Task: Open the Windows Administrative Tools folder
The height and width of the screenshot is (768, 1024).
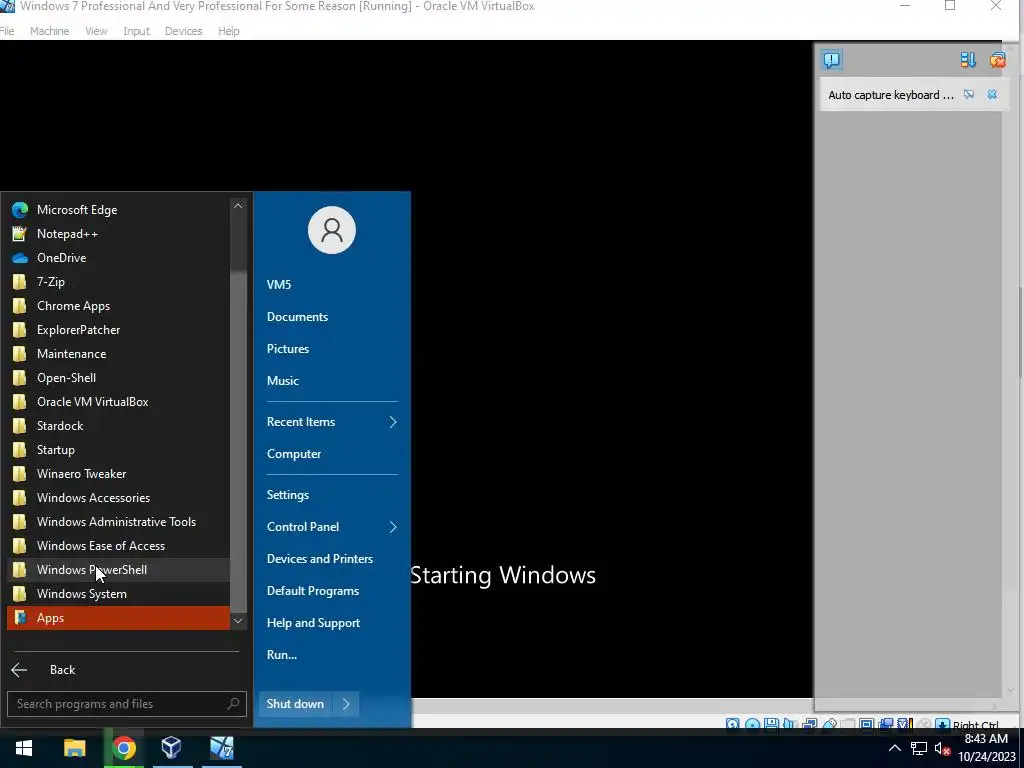Action: (x=118, y=522)
